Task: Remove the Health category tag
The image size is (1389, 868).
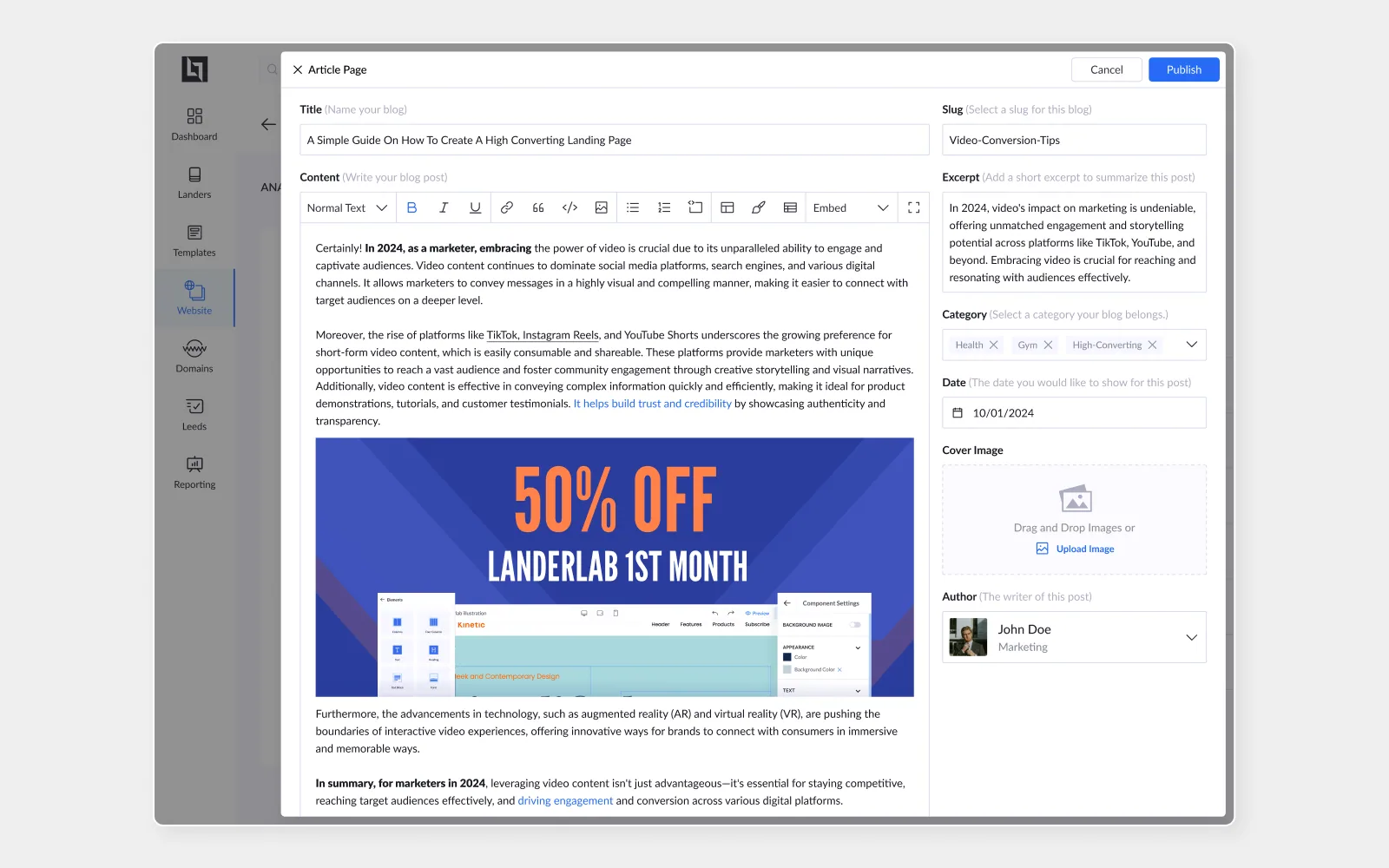Action: 994,345
